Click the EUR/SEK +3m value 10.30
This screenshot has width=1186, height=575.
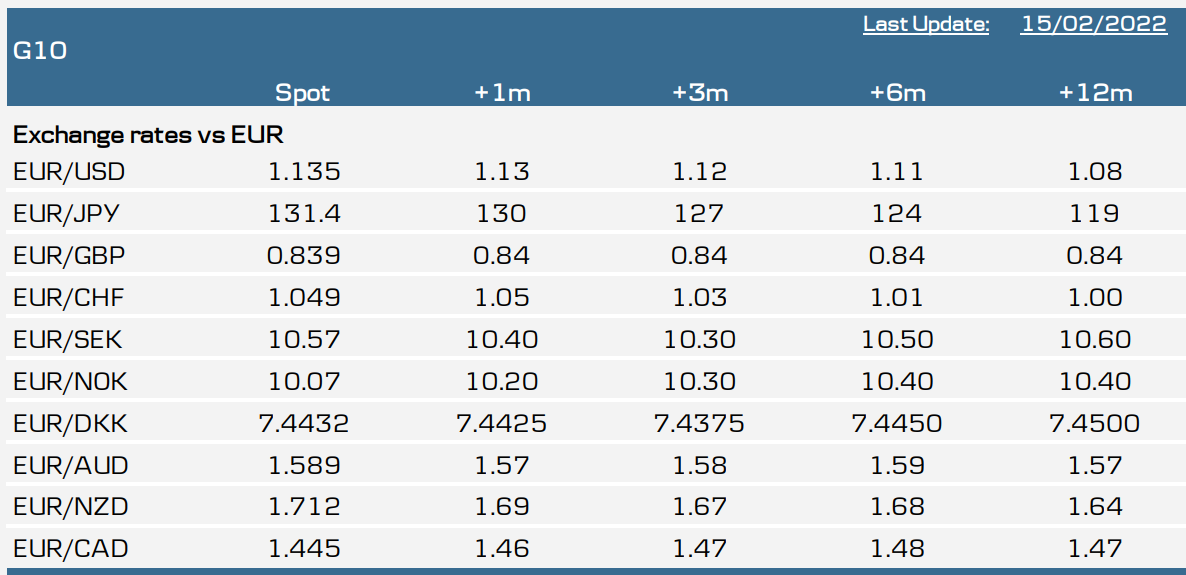pos(700,338)
